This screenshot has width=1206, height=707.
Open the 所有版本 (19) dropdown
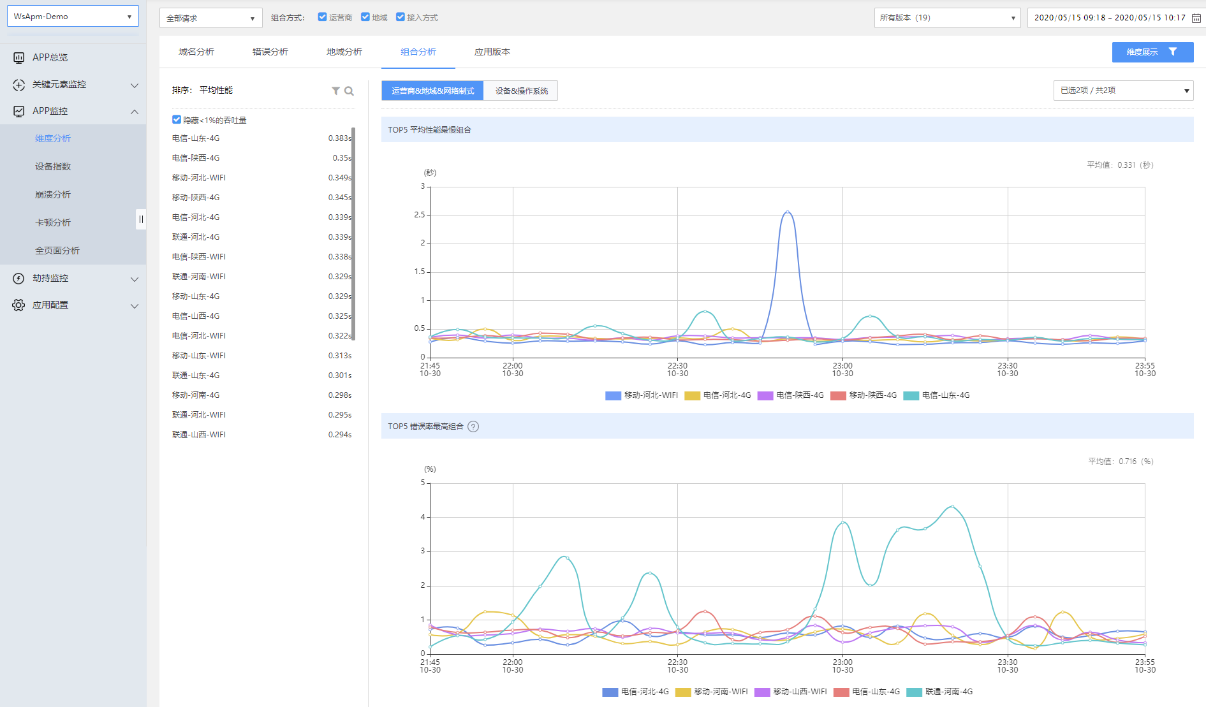(946, 18)
